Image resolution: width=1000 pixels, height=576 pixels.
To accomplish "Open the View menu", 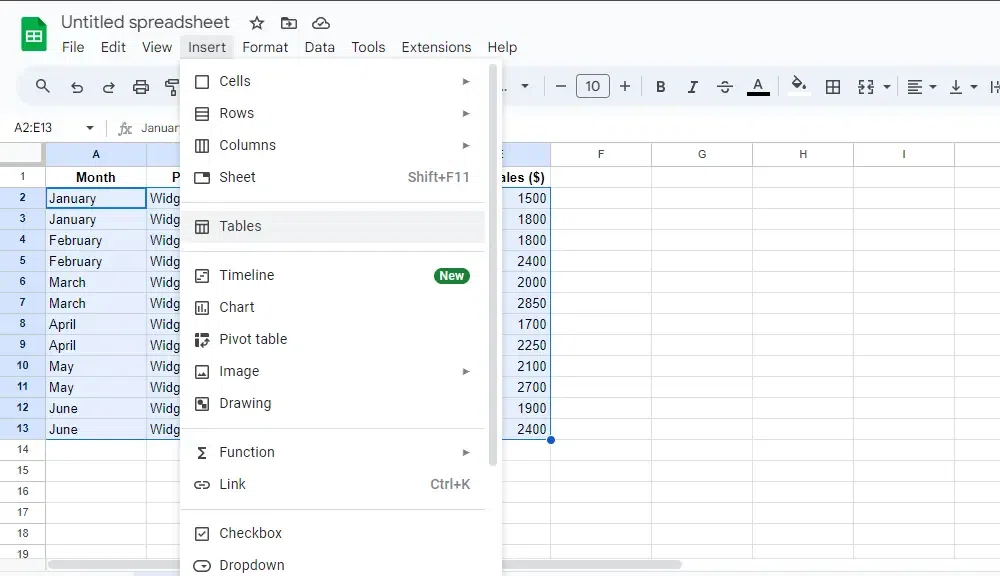I will (157, 47).
